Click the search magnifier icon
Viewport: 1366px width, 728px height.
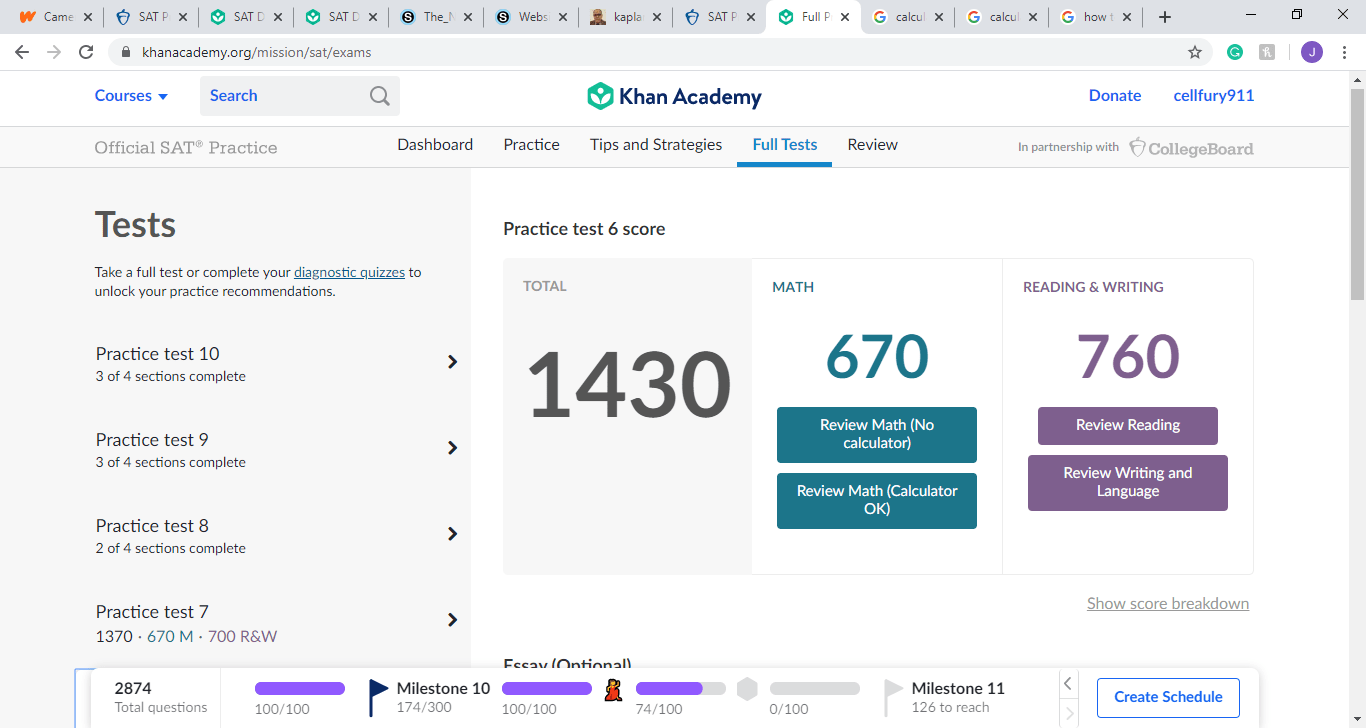(x=380, y=96)
